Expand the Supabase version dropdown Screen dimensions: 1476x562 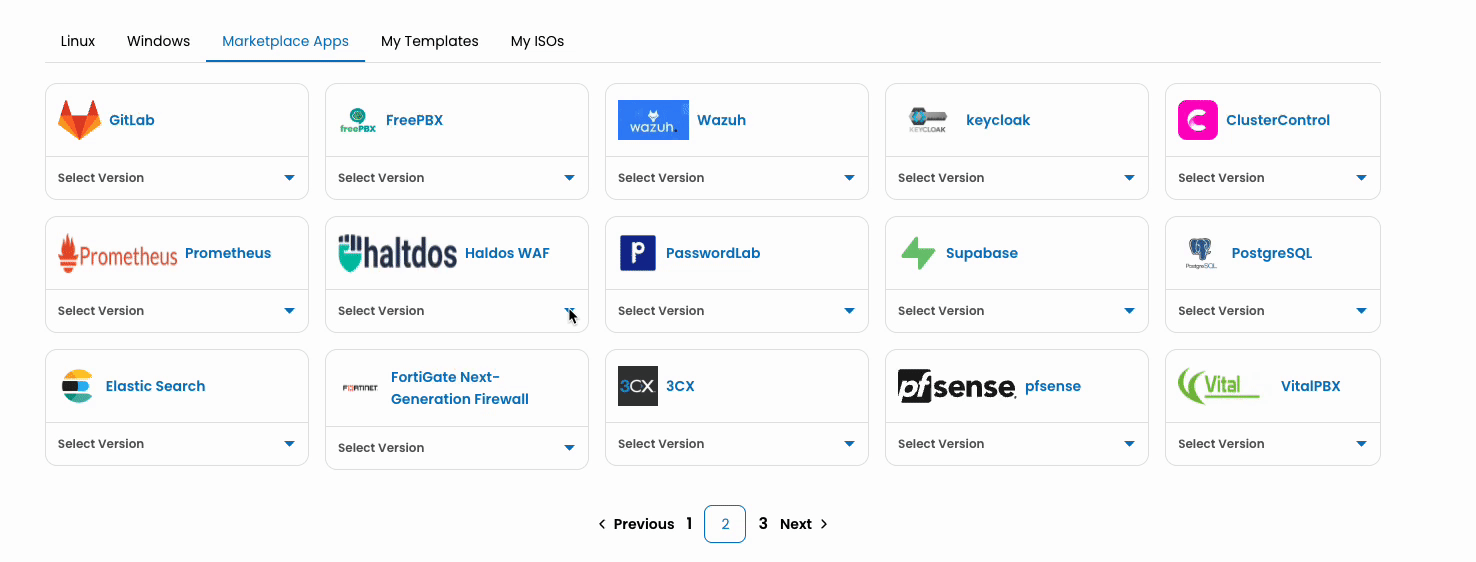[1017, 311]
